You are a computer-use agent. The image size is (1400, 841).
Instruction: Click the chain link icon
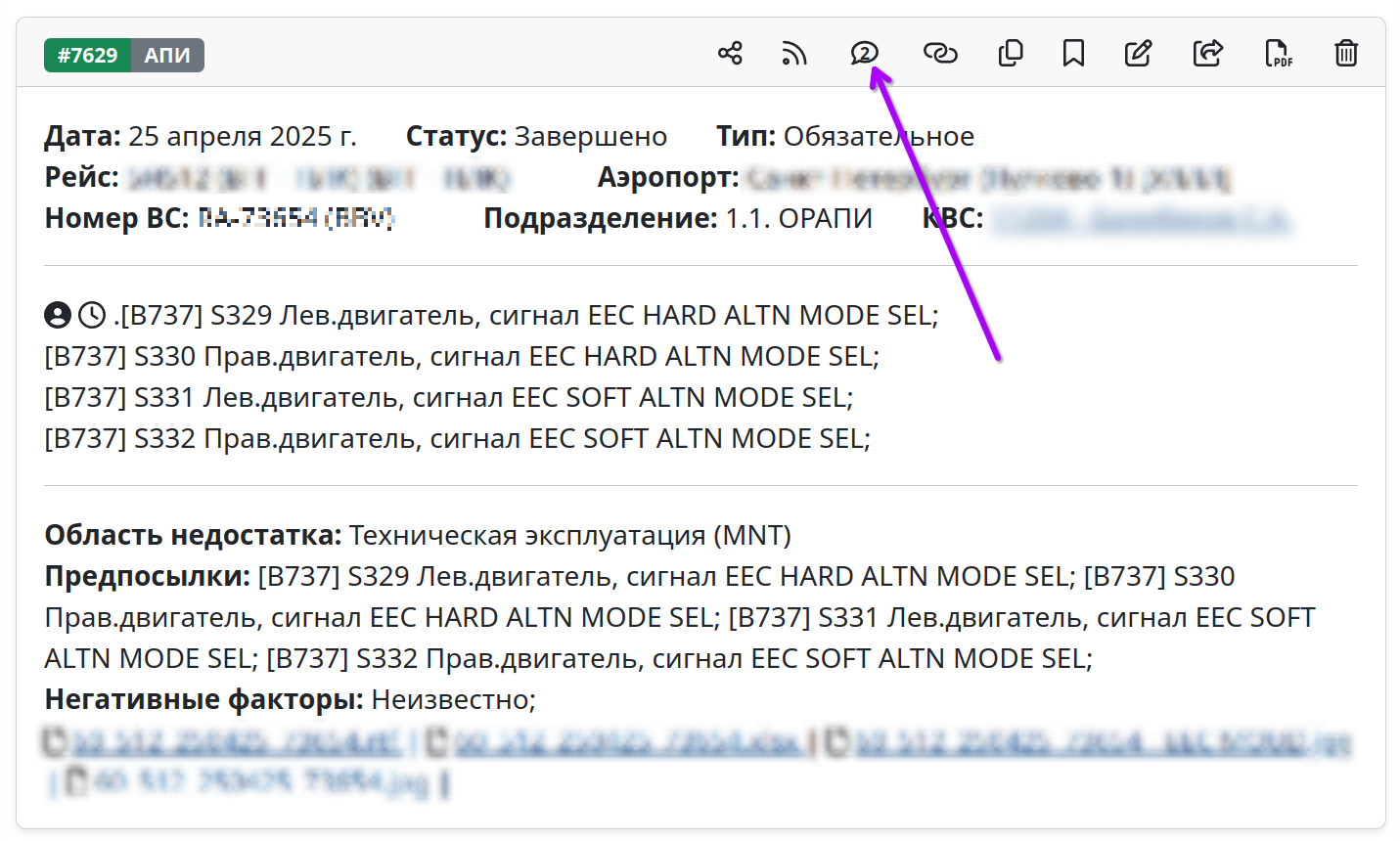(x=940, y=53)
